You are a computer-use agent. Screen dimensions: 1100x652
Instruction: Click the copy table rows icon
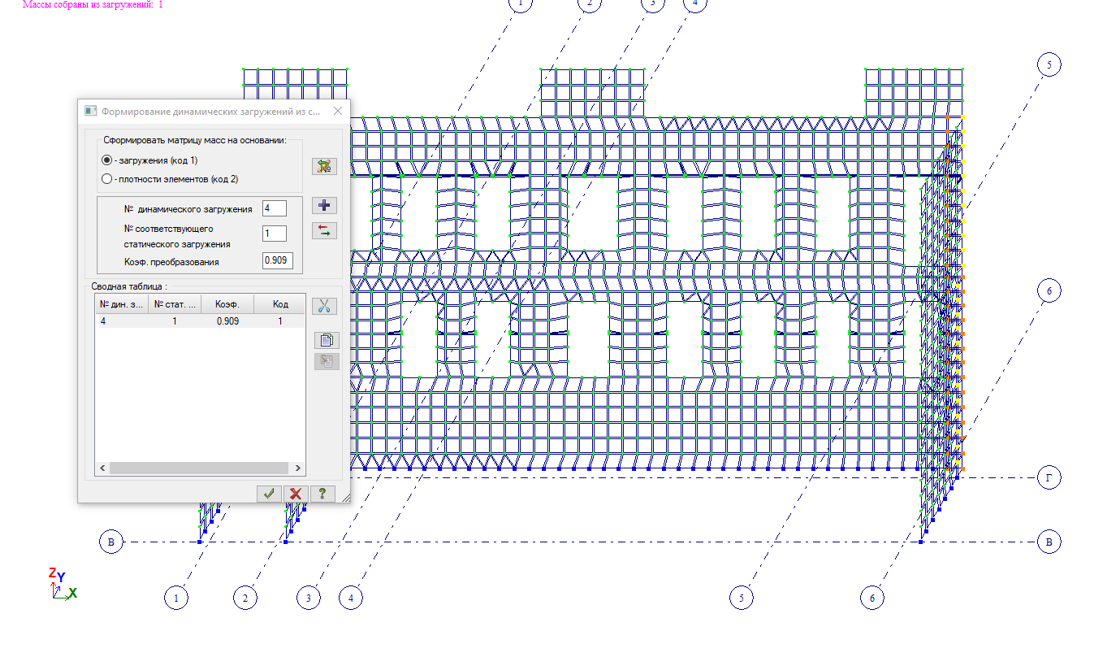click(x=326, y=340)
